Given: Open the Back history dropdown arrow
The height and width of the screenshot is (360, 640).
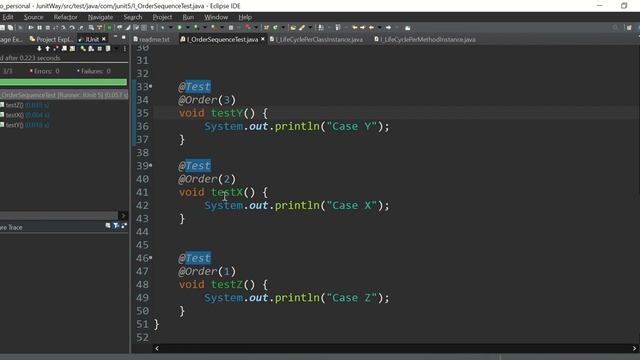Looking at the screenshot, I should [380, 27].
